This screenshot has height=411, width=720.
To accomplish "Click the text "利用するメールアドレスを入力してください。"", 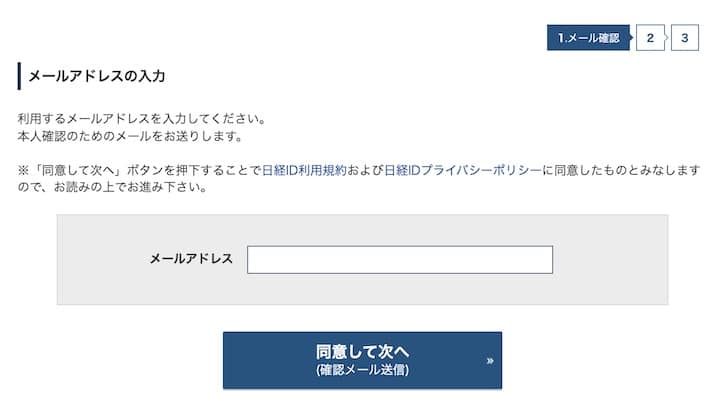I will coord(141,119).
